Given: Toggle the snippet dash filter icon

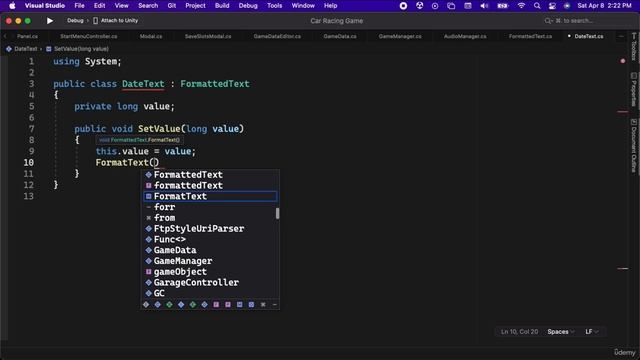Looking at the screenshot, I should click(x=275, y=304).
